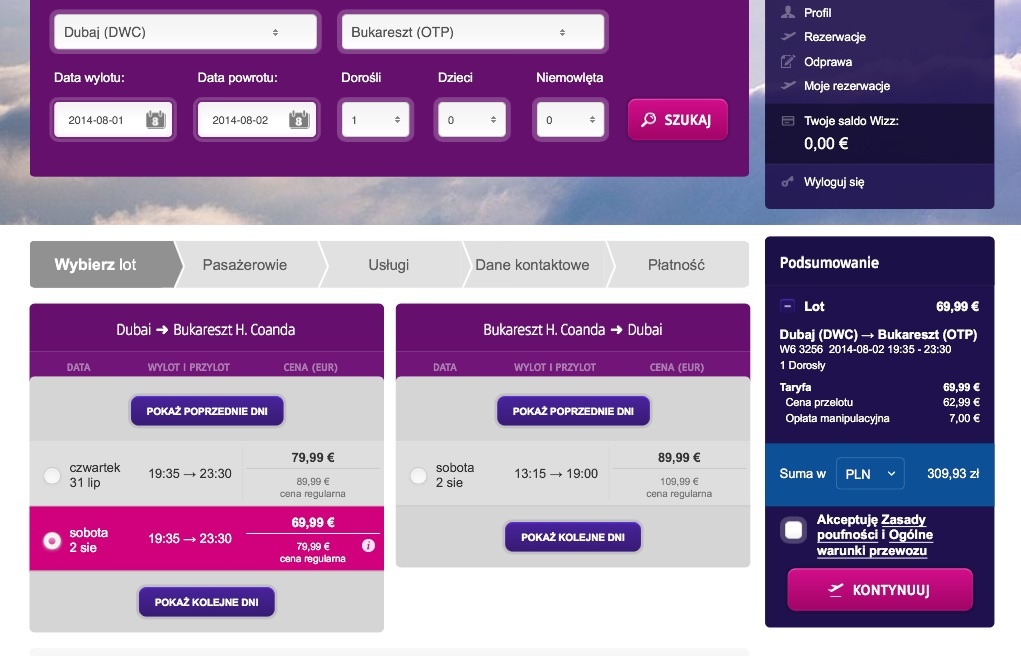Go to the Pasażerowie step tab
1021x656 pixels.
tap(245, 264)
